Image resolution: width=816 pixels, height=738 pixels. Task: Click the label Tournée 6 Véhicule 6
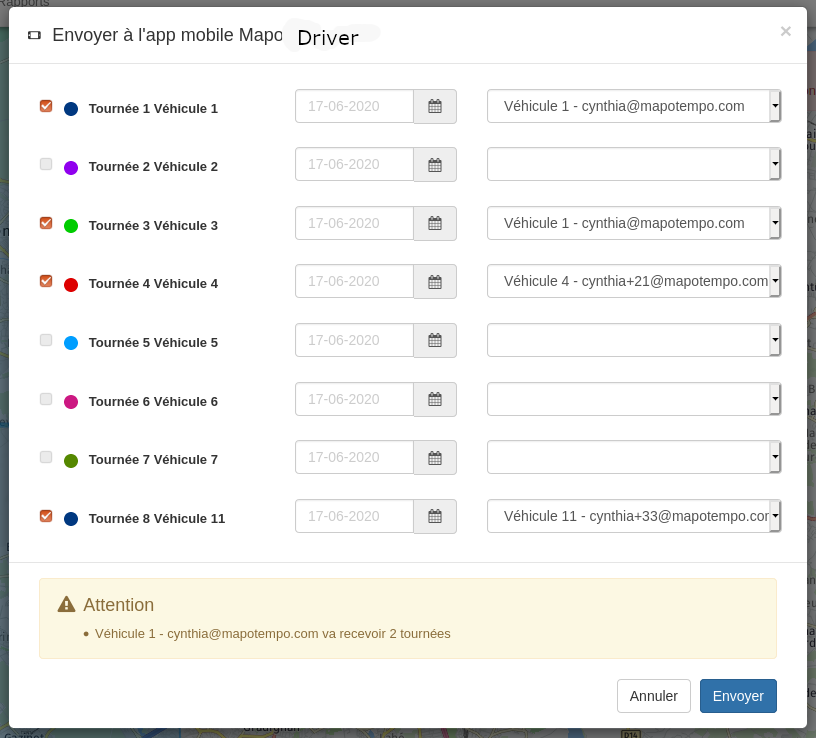[153, 402]
